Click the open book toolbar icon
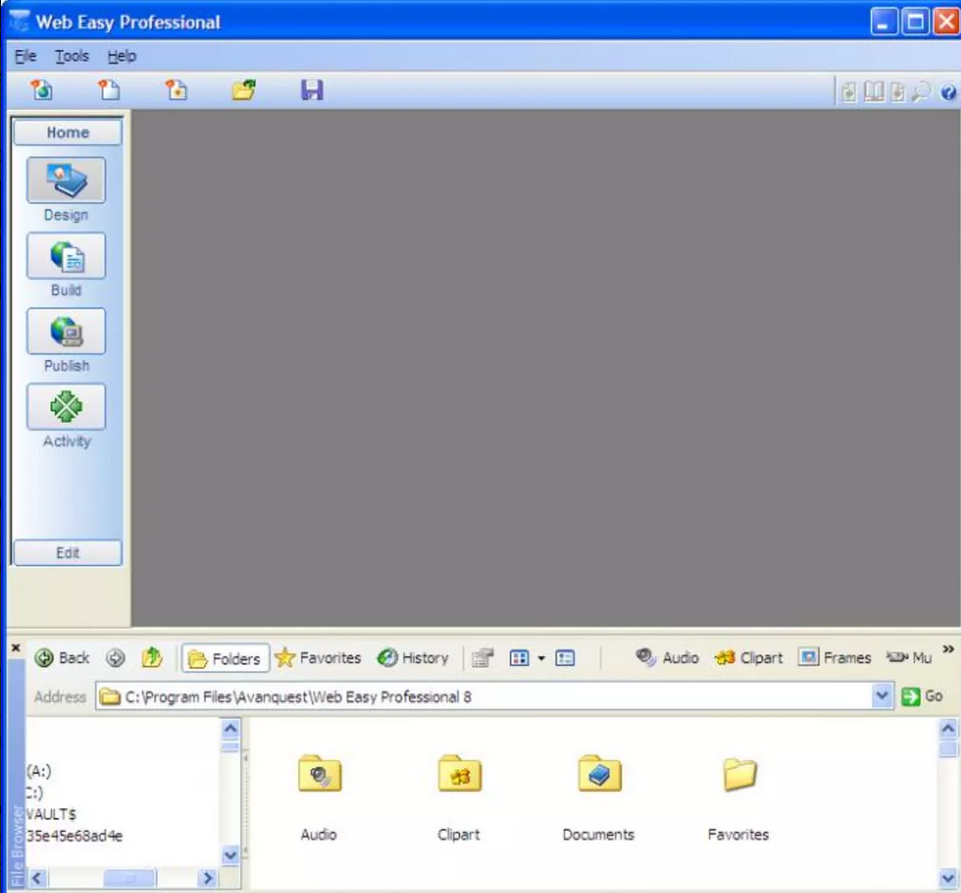This screenshot has width=961, height=893. pyautogui.click(x=874, y=92)
